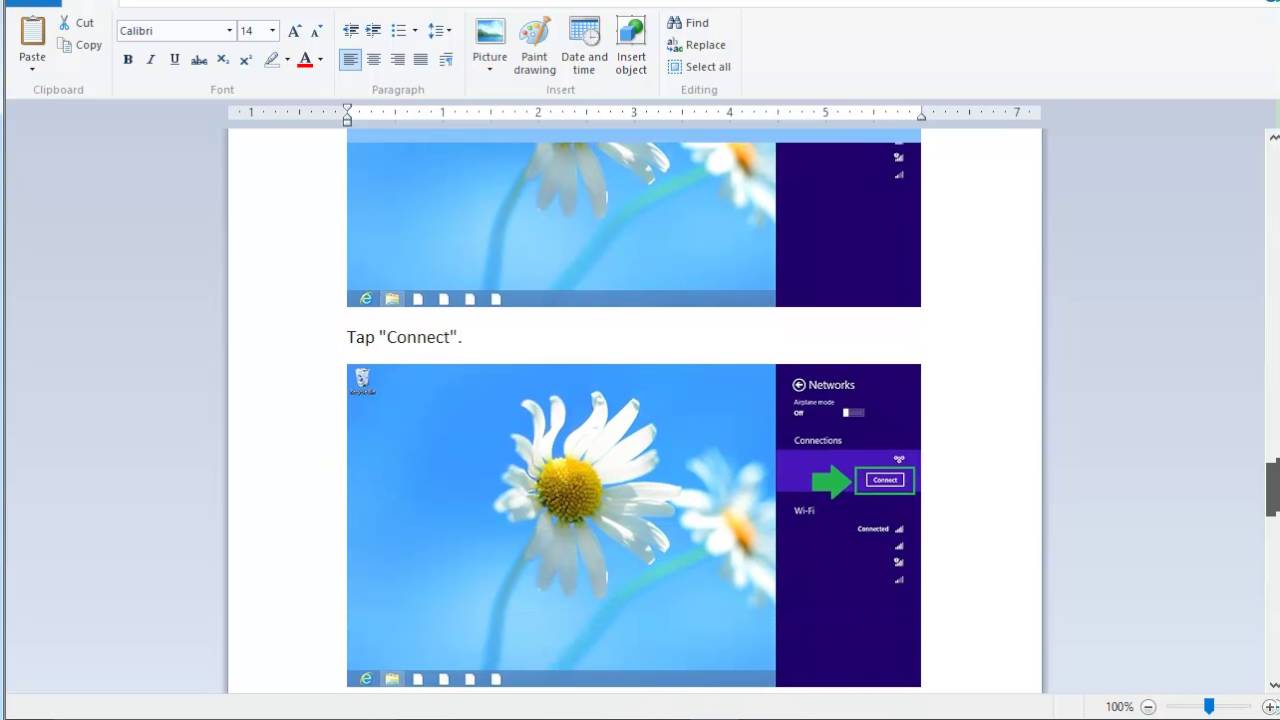Click the vertical scrollbar thumb
The height and width of the screenshot is (720, 1280).
pos(1273,487)
